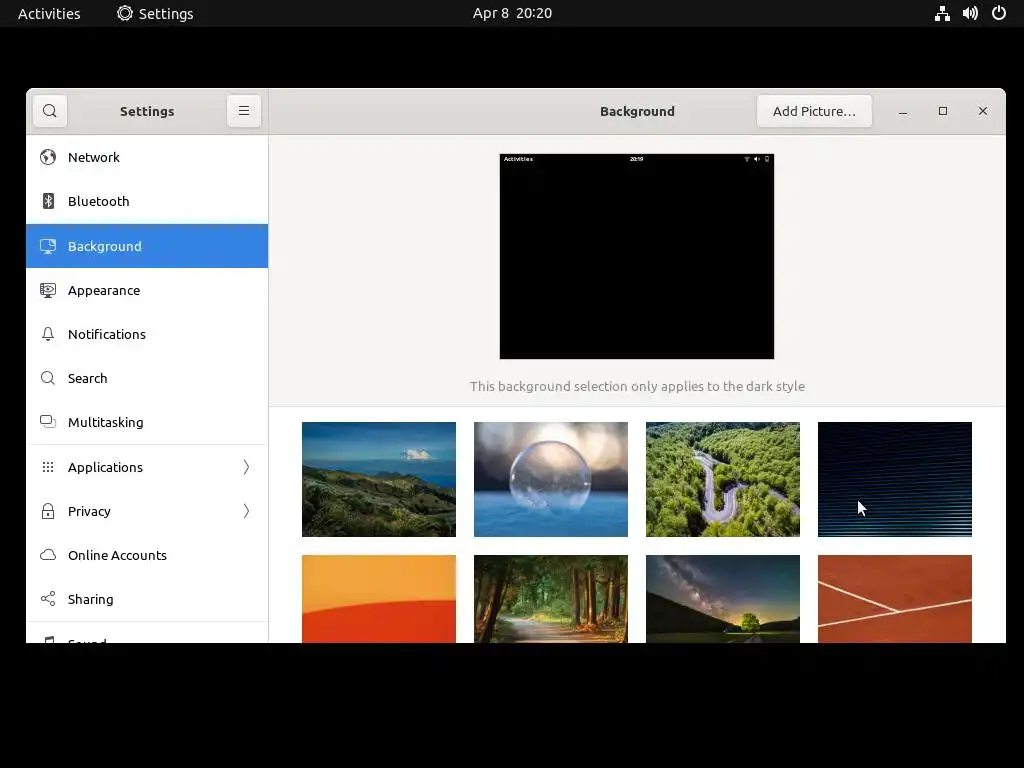Open Multitasking settings
Image resolution: width=1024 pixels, height=768 pixels.
(147, 422)
